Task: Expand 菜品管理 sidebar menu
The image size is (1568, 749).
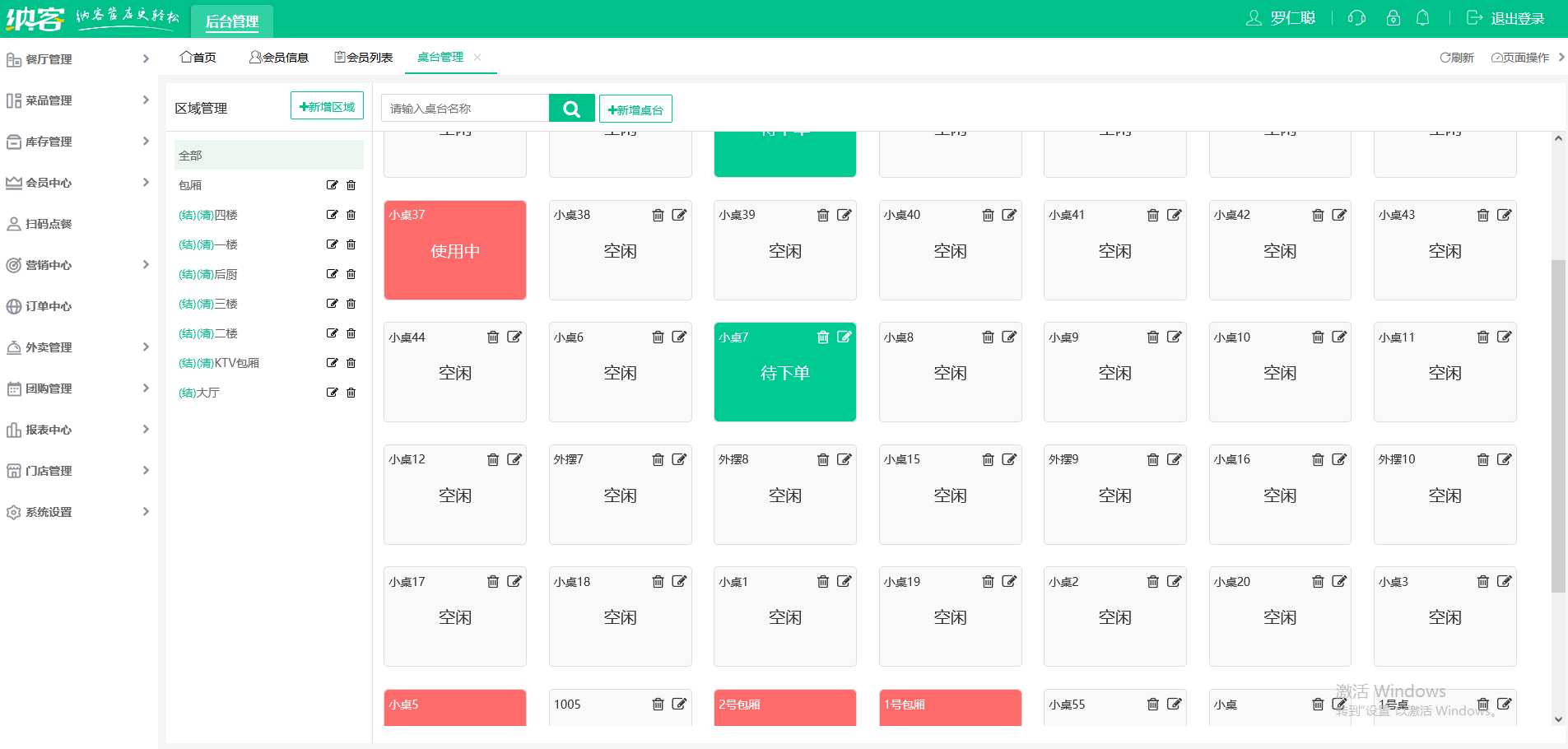Action: coord(79,100)
